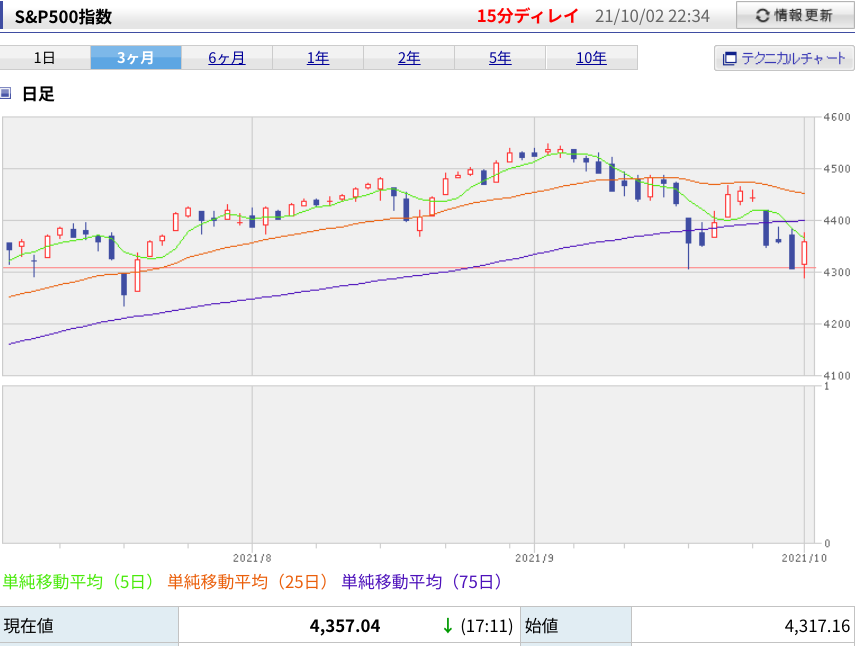856x646 pixels.
Task: Switch to the 1年 period tab
Action: (x=318, y=58)
